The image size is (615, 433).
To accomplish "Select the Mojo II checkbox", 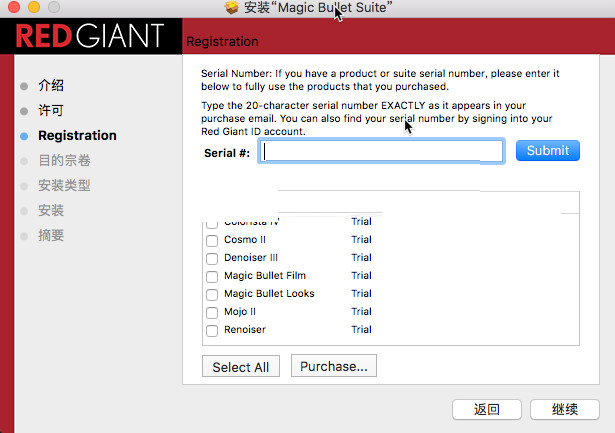I will point(212,312).
